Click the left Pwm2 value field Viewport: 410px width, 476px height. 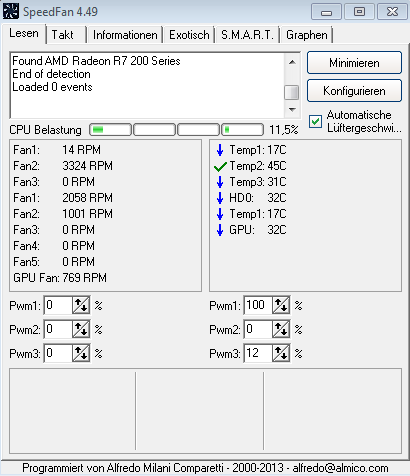point(58,329)
